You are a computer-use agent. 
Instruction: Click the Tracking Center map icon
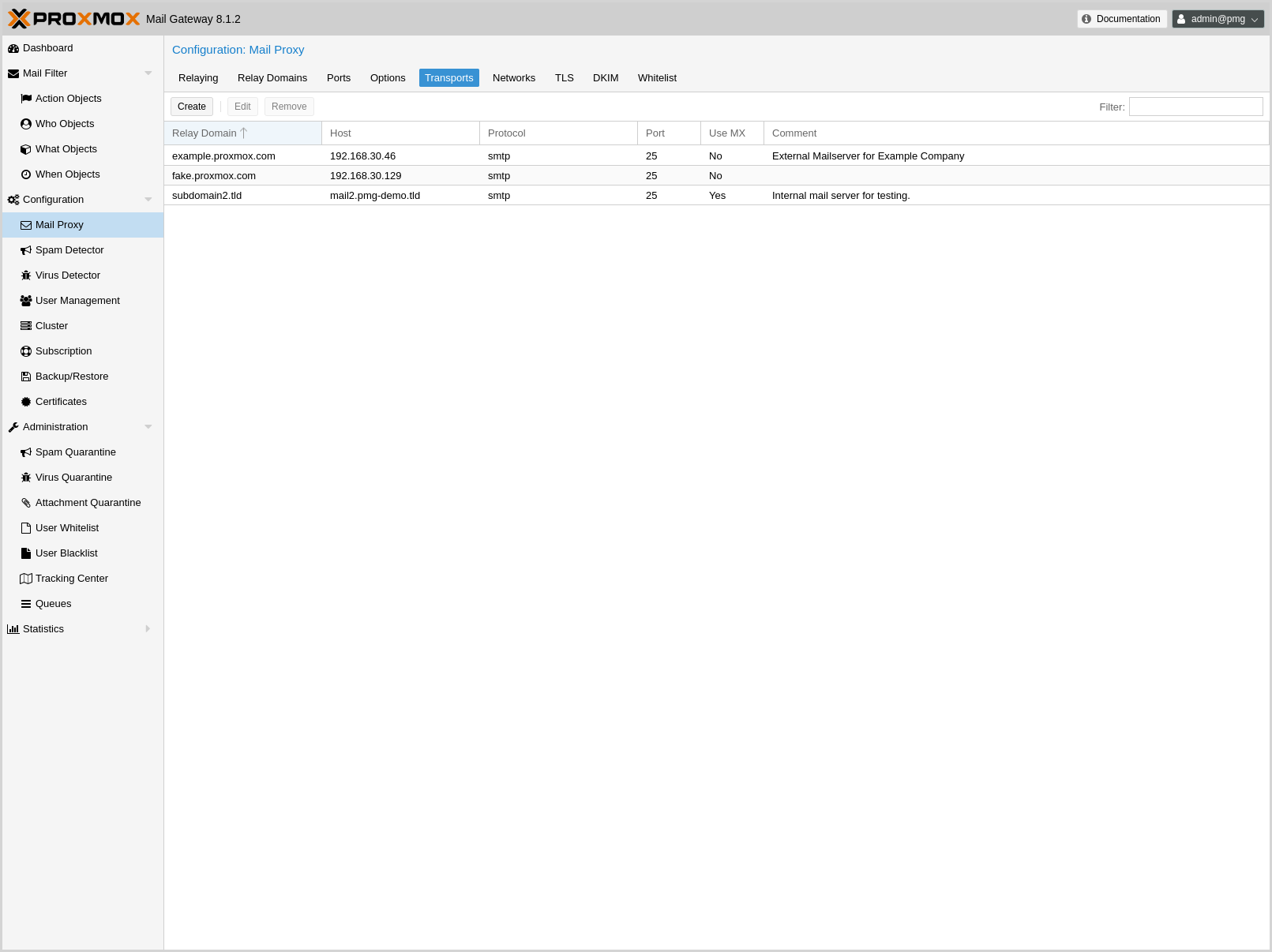[26, 579]
